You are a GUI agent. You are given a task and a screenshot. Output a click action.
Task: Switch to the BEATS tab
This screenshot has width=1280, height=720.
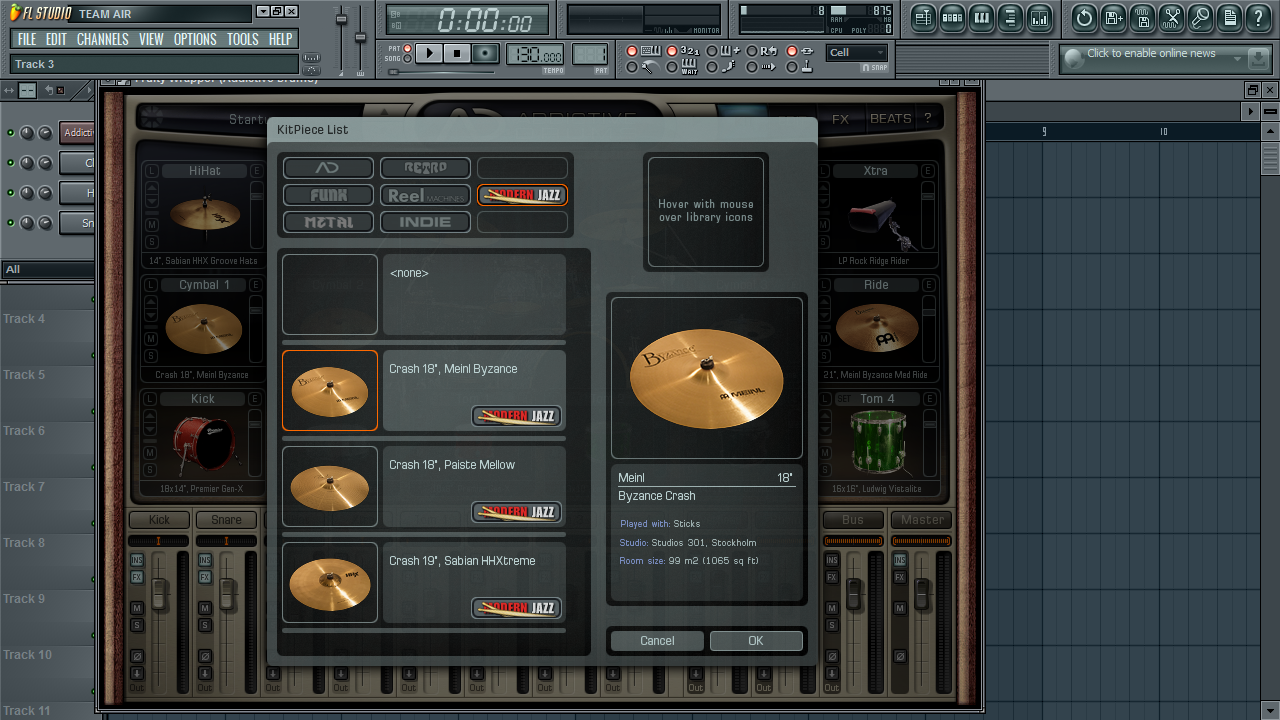pyautogui.click(x=889, y=117)
